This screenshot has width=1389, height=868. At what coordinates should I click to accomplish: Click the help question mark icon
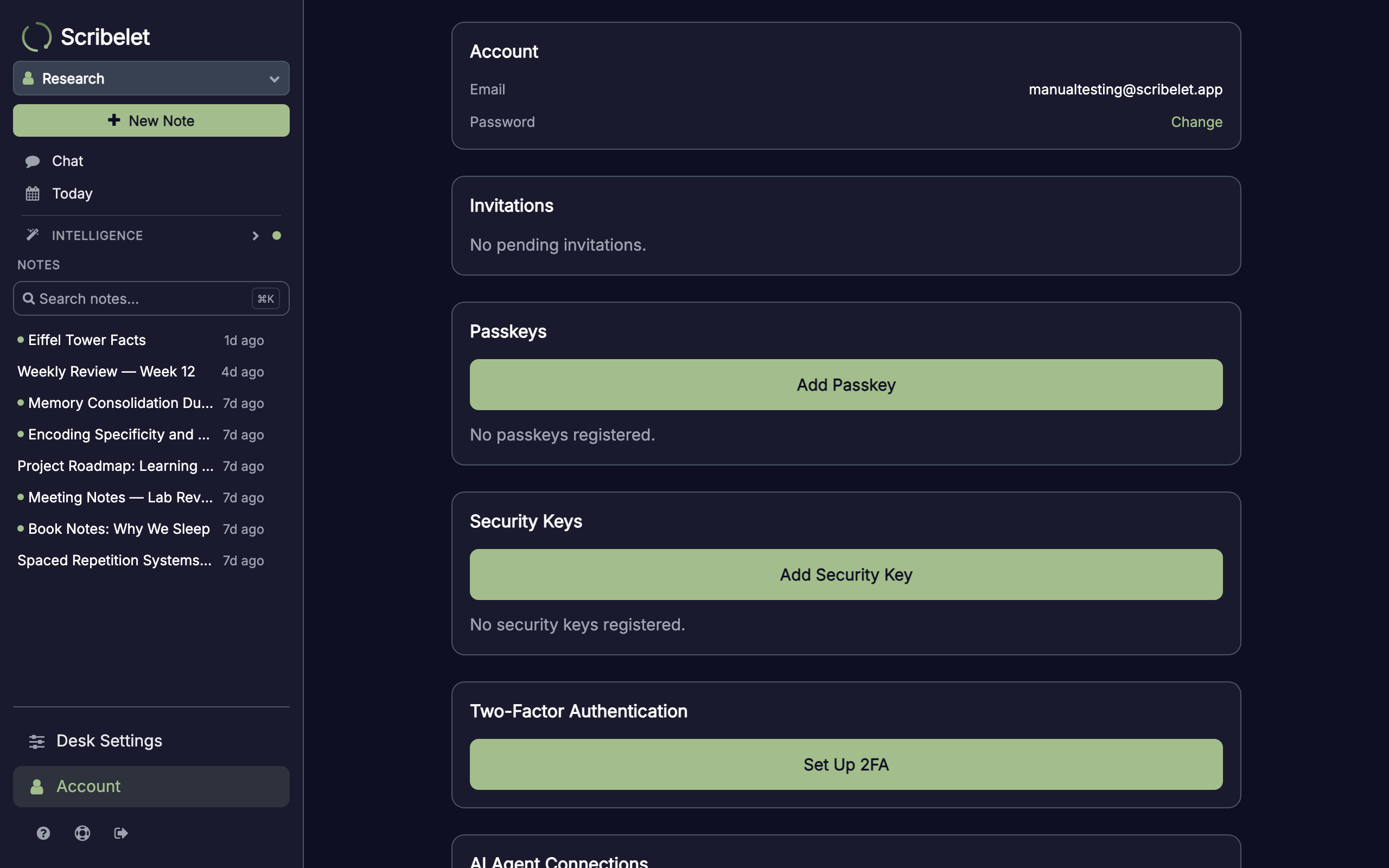click(43, 833)
